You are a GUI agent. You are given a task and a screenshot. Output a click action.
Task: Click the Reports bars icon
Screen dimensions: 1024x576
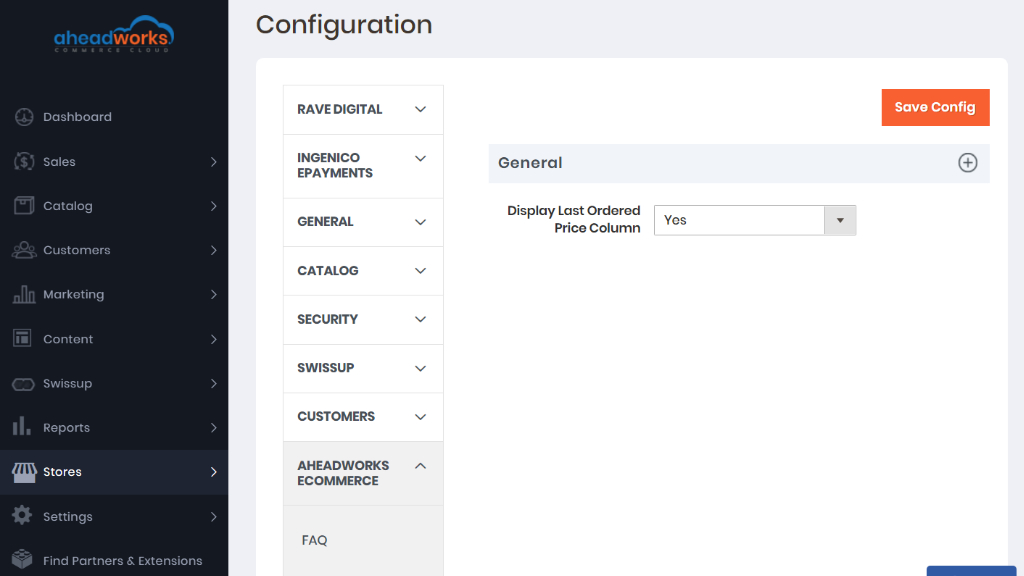22,426
